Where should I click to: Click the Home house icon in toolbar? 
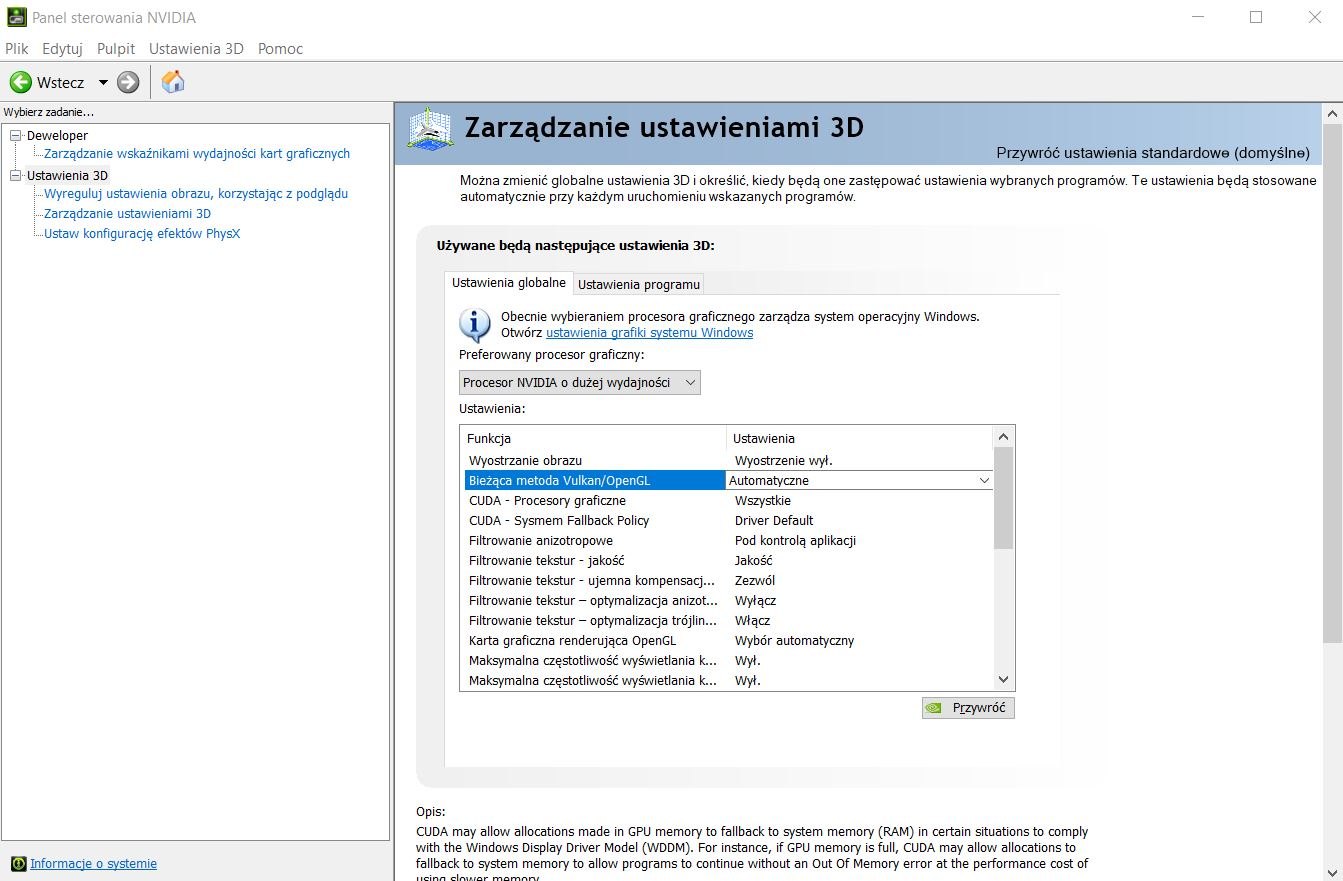click(x=173, y=82)
